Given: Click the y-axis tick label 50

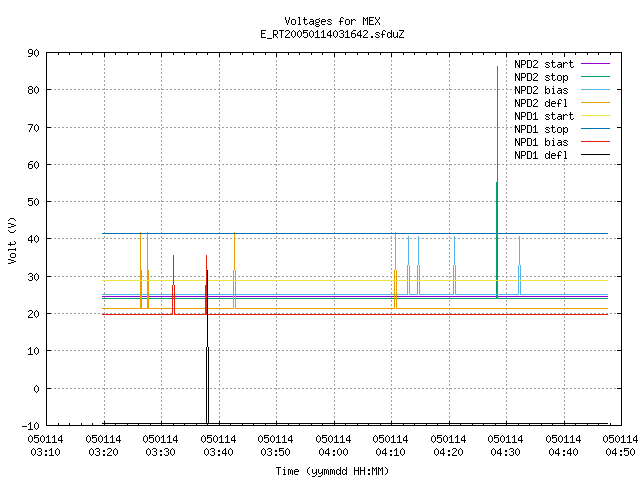Looking at the screenshot, I should pos(34,202).
